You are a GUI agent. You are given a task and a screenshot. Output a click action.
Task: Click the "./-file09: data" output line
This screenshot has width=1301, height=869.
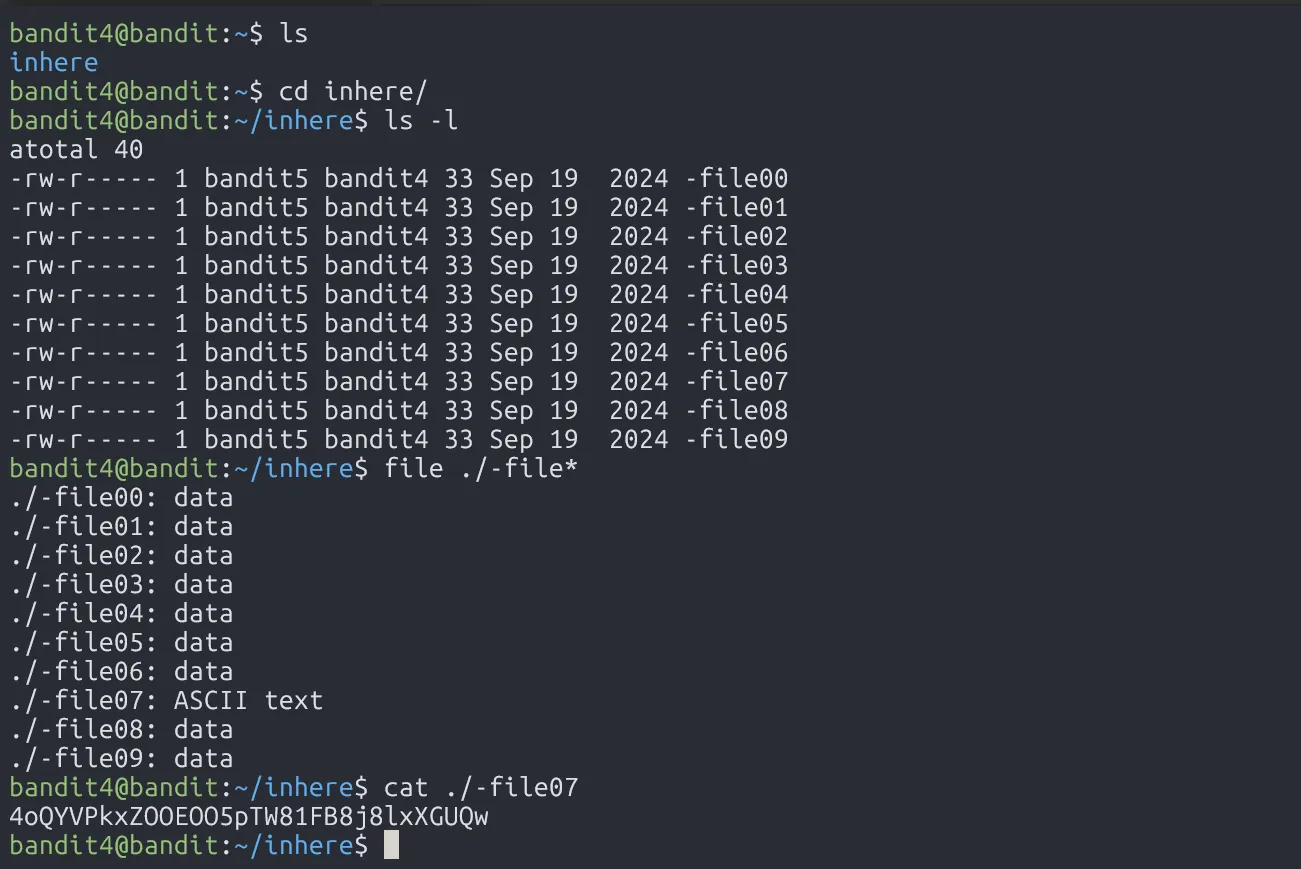121,758
